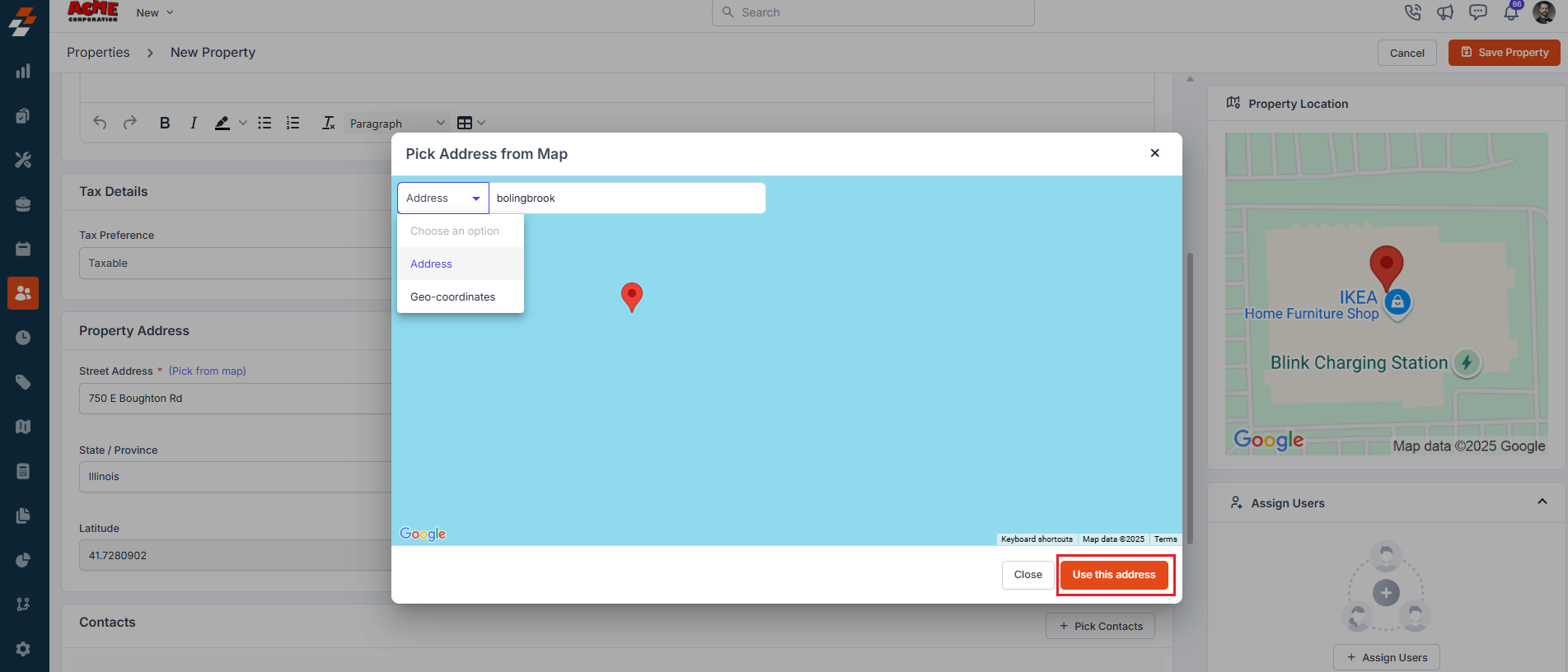Open the files sidebar icon

point(23,516)
